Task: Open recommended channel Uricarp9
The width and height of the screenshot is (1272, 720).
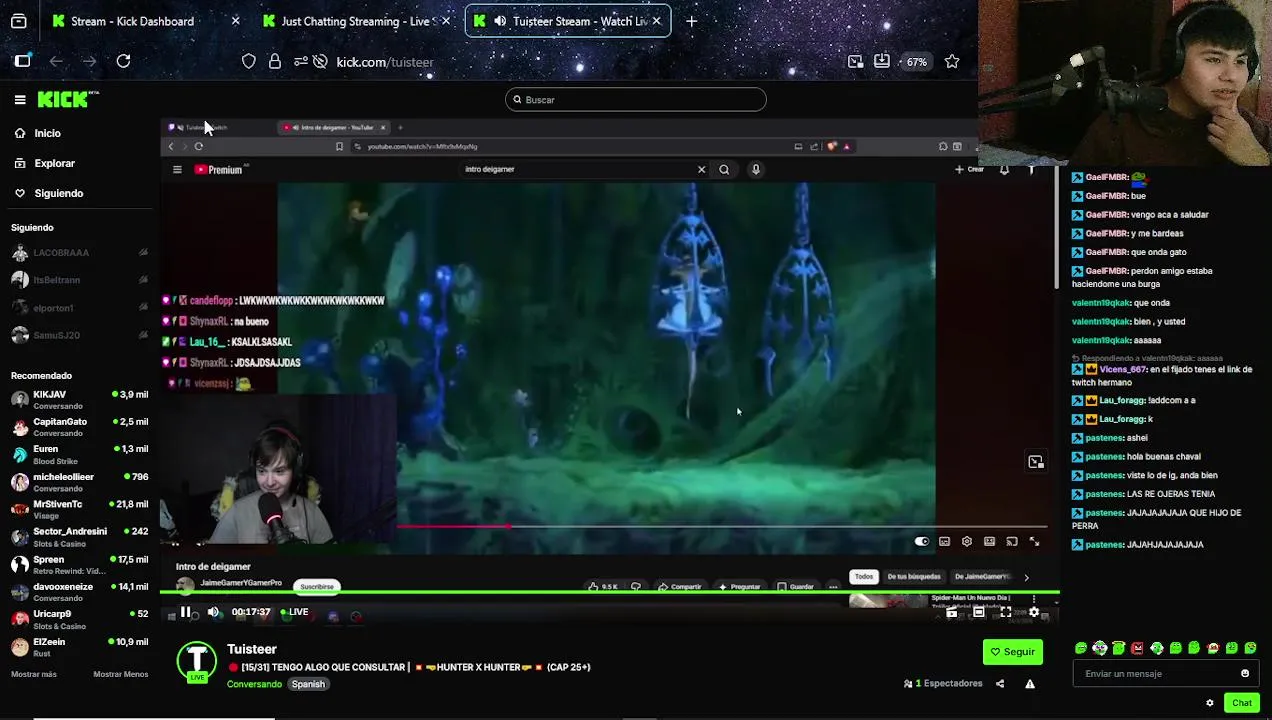Action: tap(80, 619)
